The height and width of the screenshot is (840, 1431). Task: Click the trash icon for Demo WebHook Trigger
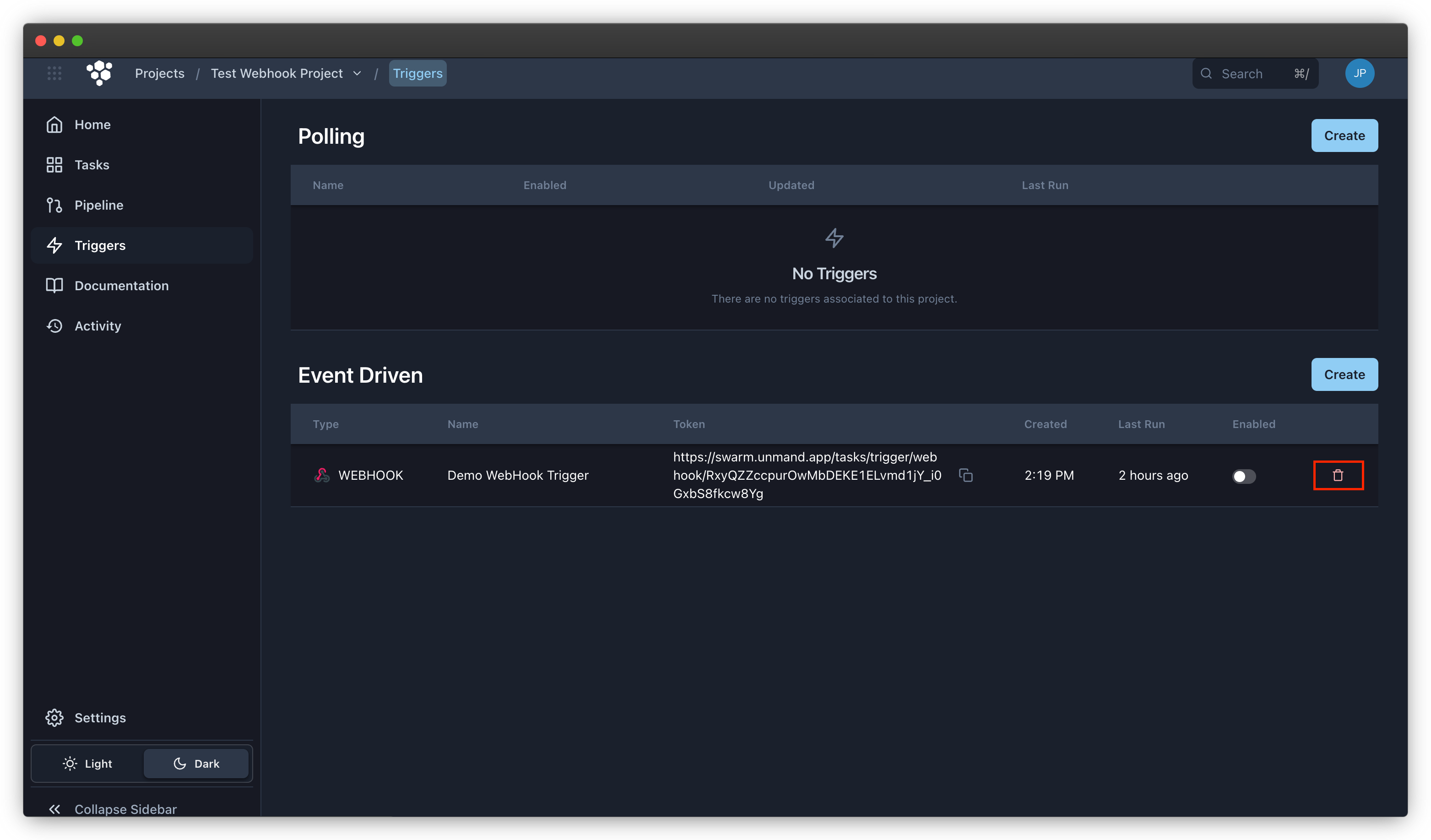1337,475
